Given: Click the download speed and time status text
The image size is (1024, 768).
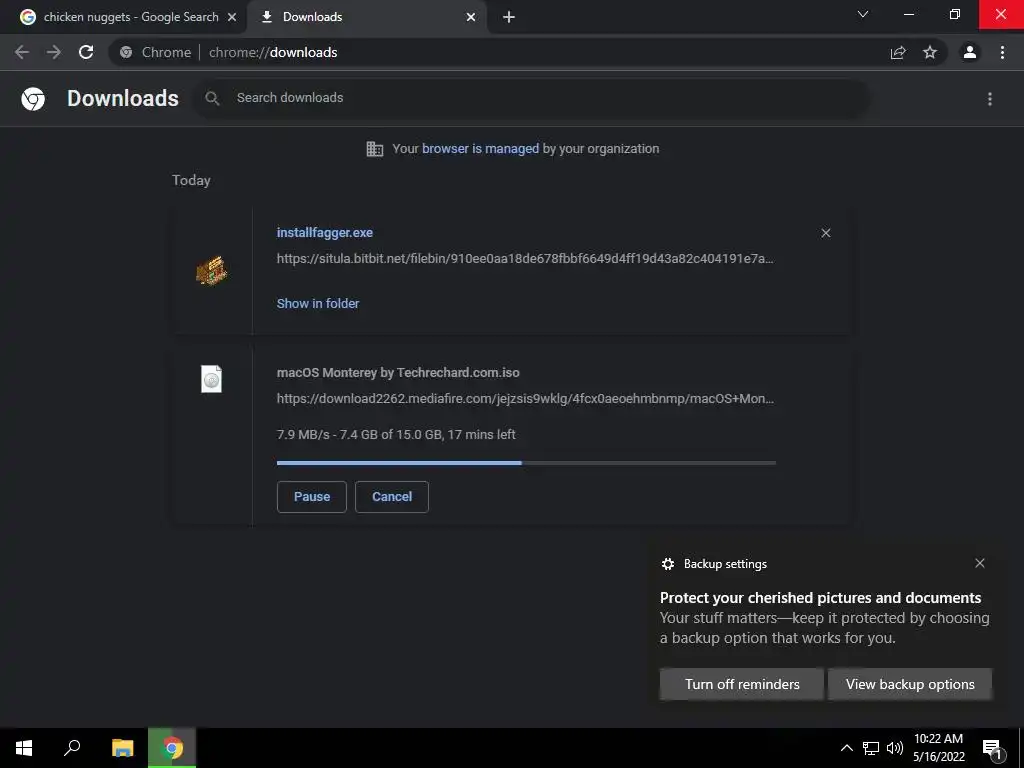Looking at the screenshot, I should click(x=396, y=434).
